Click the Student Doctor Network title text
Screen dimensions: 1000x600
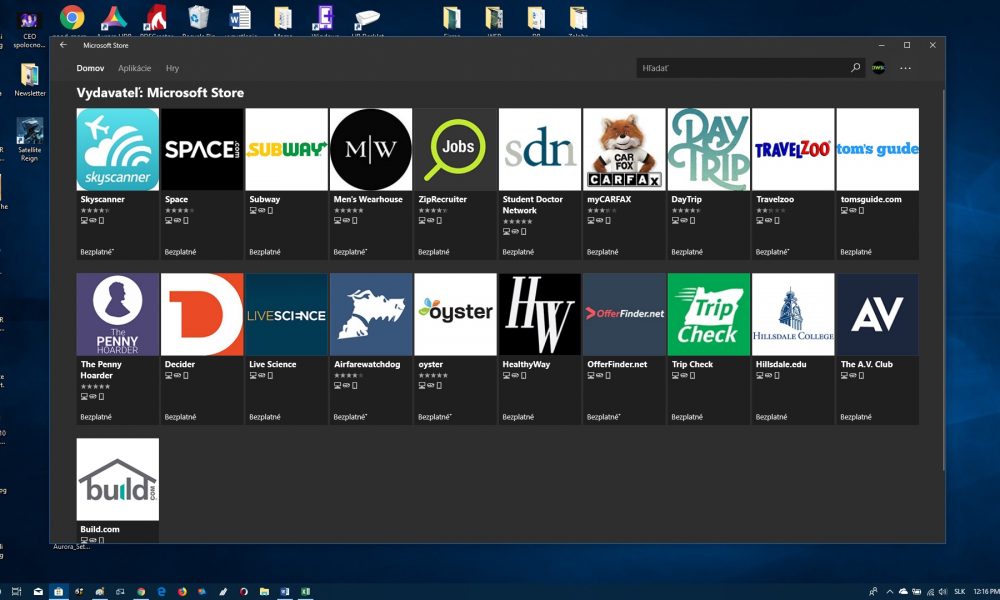point(532,205)
